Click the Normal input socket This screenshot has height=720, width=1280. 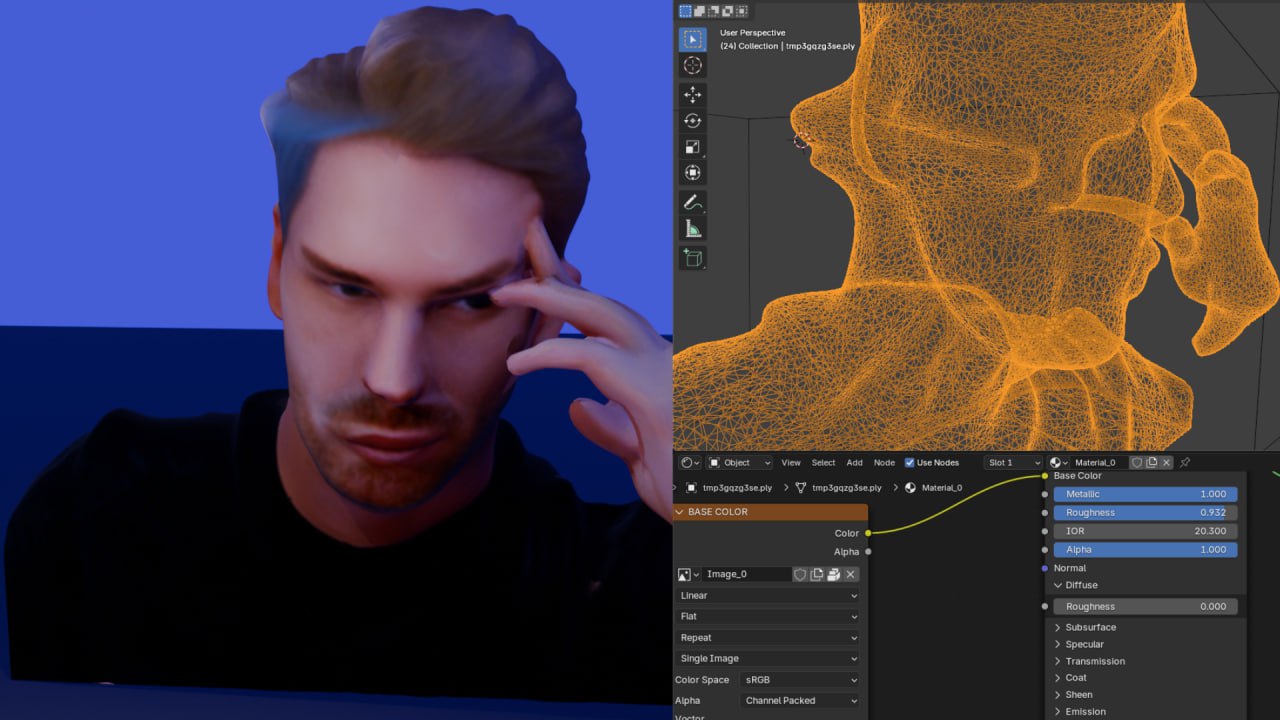click(x=1045, y=568)
